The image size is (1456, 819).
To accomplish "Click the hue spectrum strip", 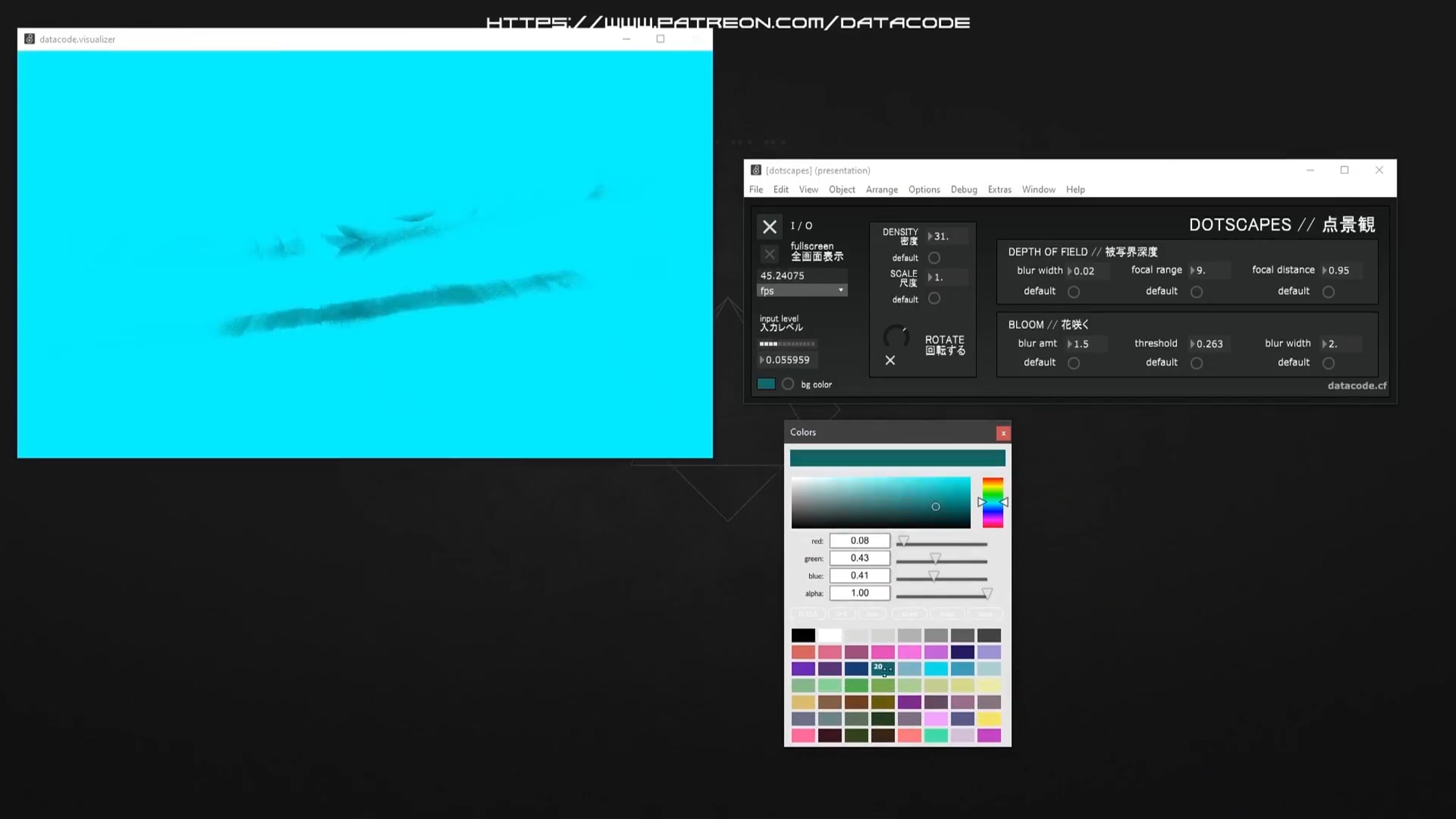I will 993,502.
